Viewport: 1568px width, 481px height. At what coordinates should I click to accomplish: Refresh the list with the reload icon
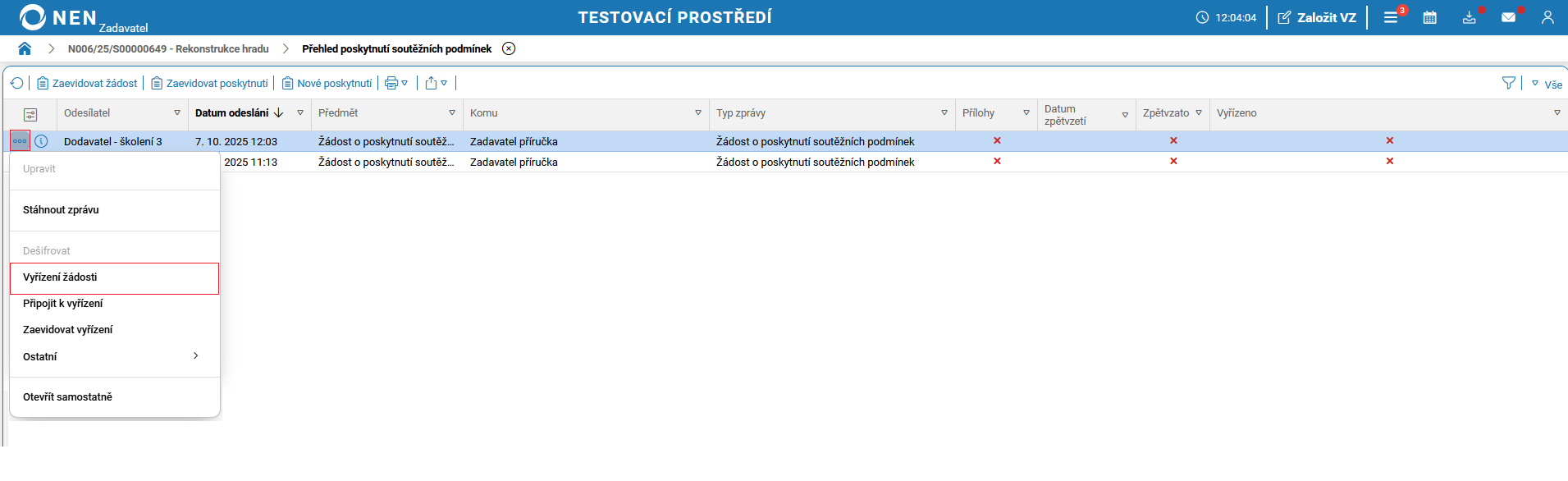coord(16,83)
